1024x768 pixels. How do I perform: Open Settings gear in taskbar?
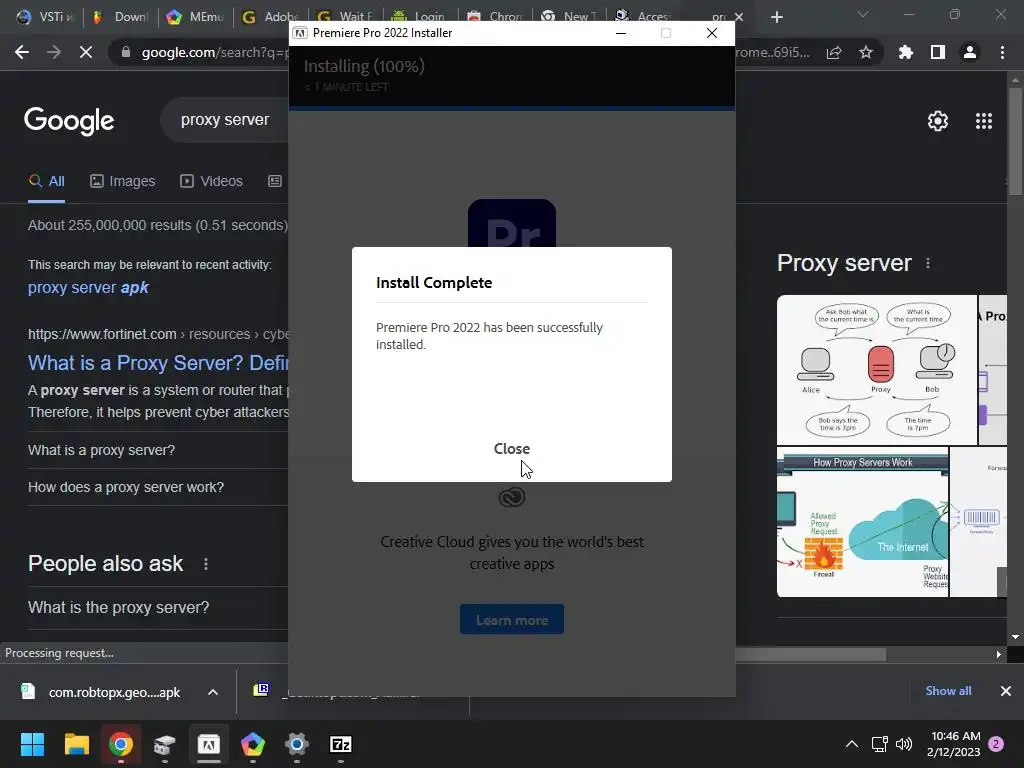point(296,744)
